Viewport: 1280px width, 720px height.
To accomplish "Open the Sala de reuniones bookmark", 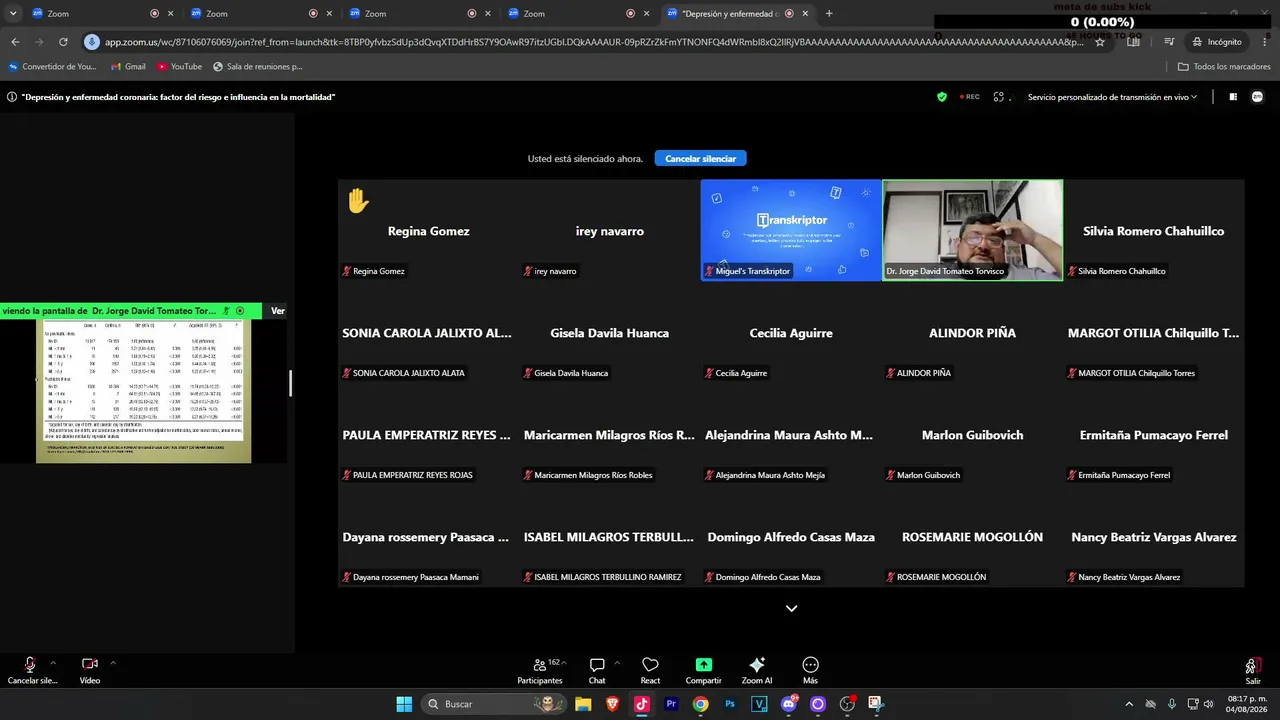I will pos(258,67).
